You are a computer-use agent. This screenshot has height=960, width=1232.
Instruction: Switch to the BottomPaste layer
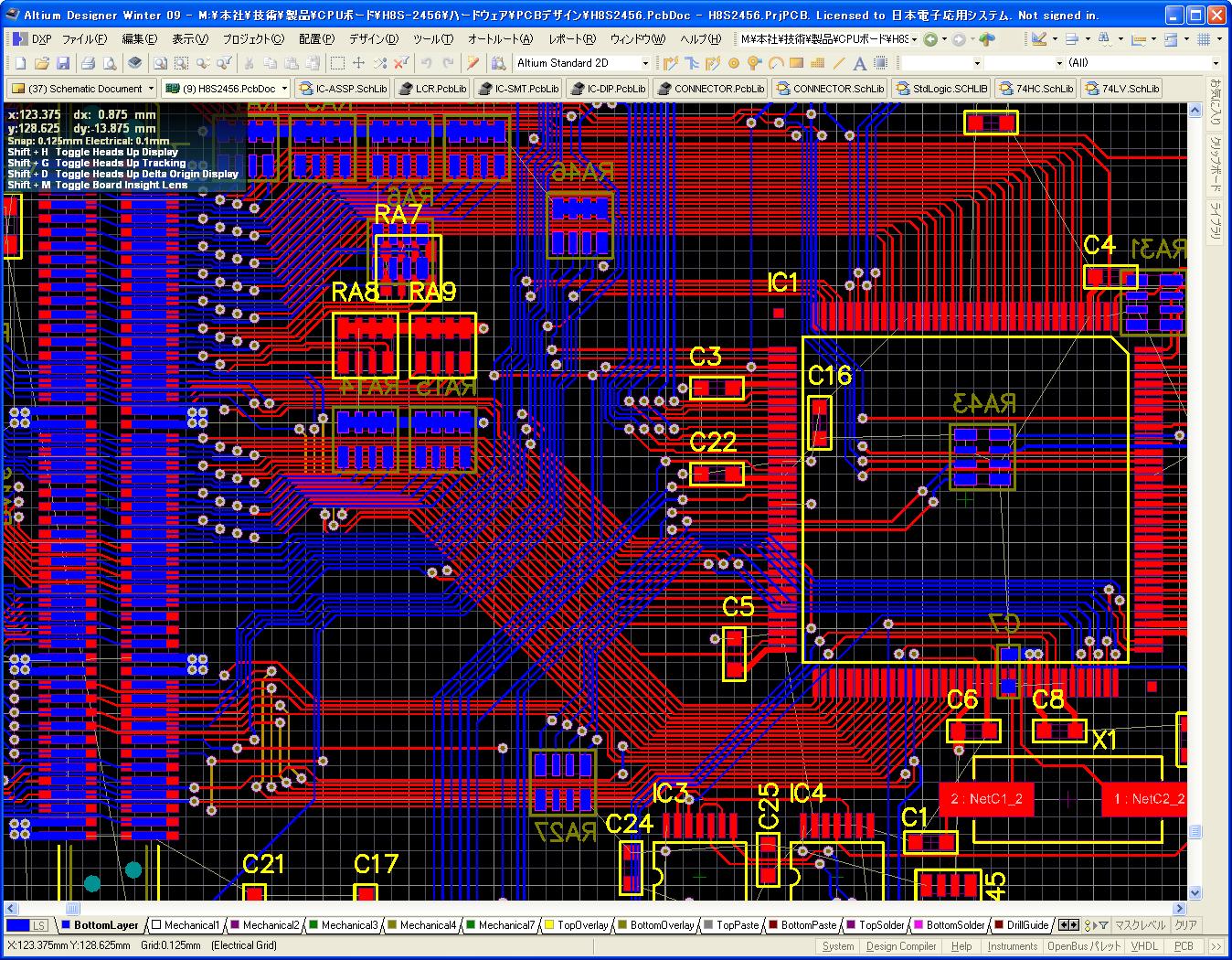[802, 925]
